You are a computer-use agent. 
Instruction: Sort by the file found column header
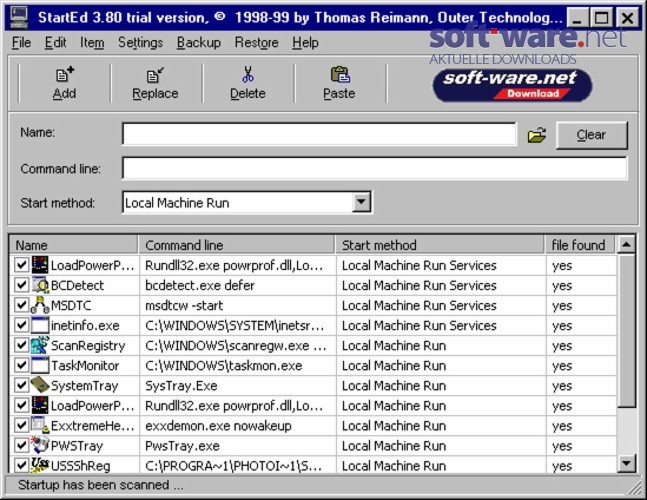[580, 245]
